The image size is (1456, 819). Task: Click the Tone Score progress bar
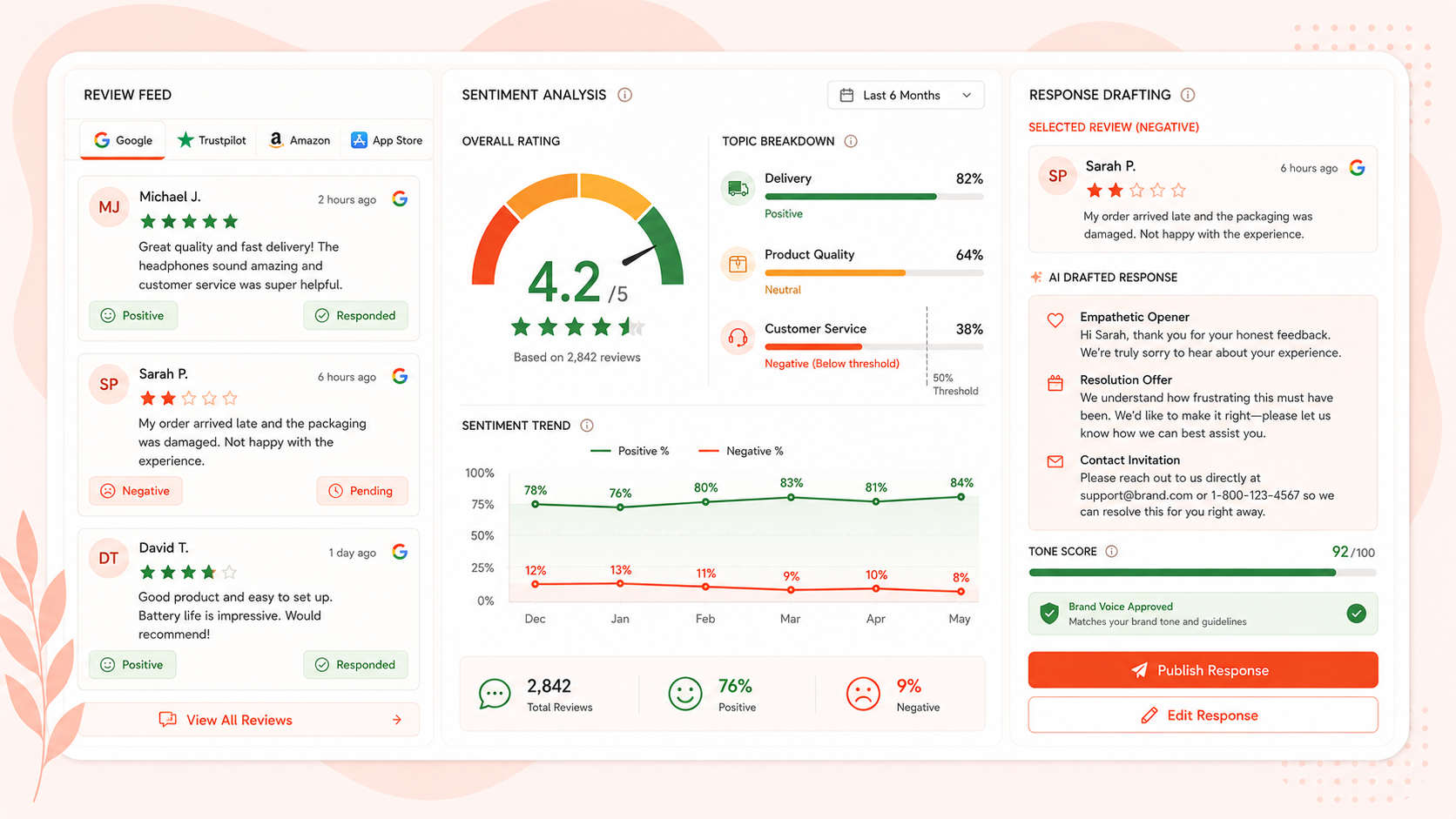click(1203, 573)
